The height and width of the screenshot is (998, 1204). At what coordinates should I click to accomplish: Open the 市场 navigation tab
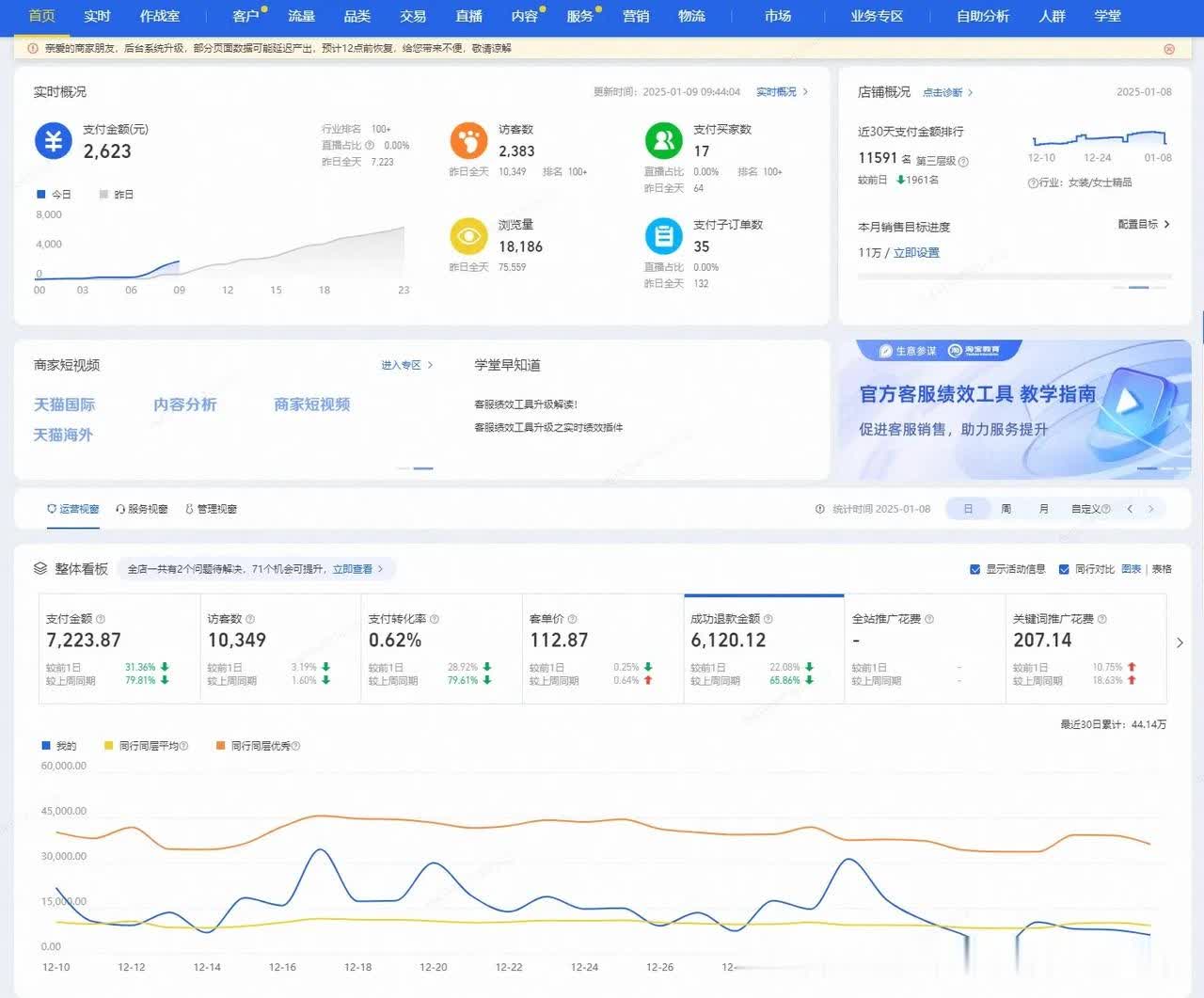click(x=778, y=16)
